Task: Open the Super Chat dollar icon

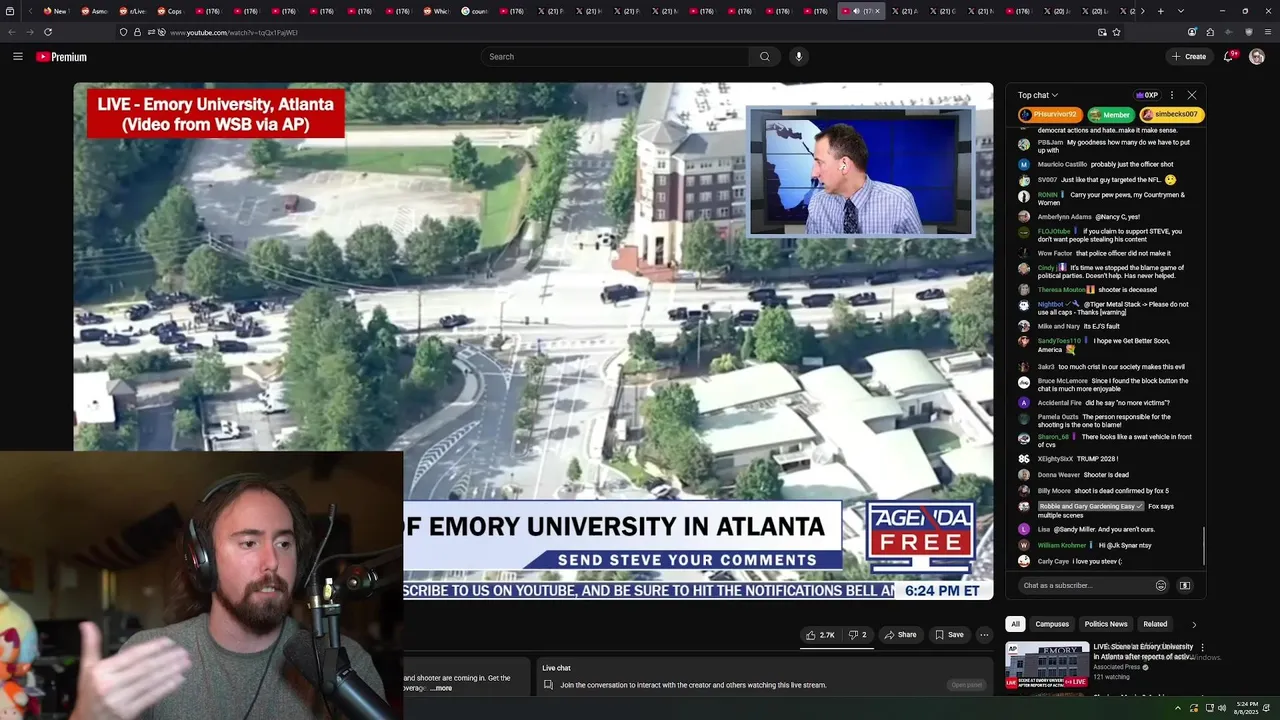Action: click(x=1185, y=586)
